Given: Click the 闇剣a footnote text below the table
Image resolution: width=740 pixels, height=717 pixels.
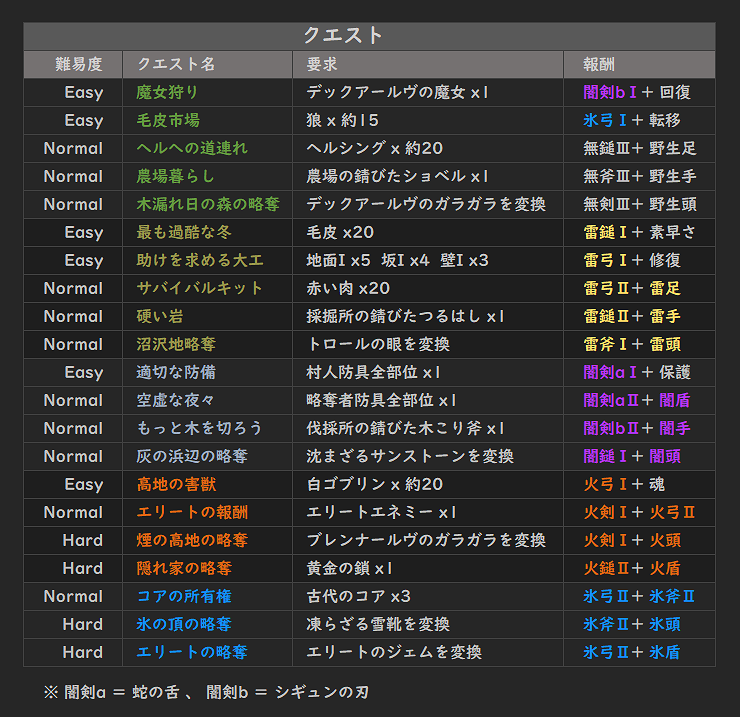Looking at the screenshot, I should 119,692.
